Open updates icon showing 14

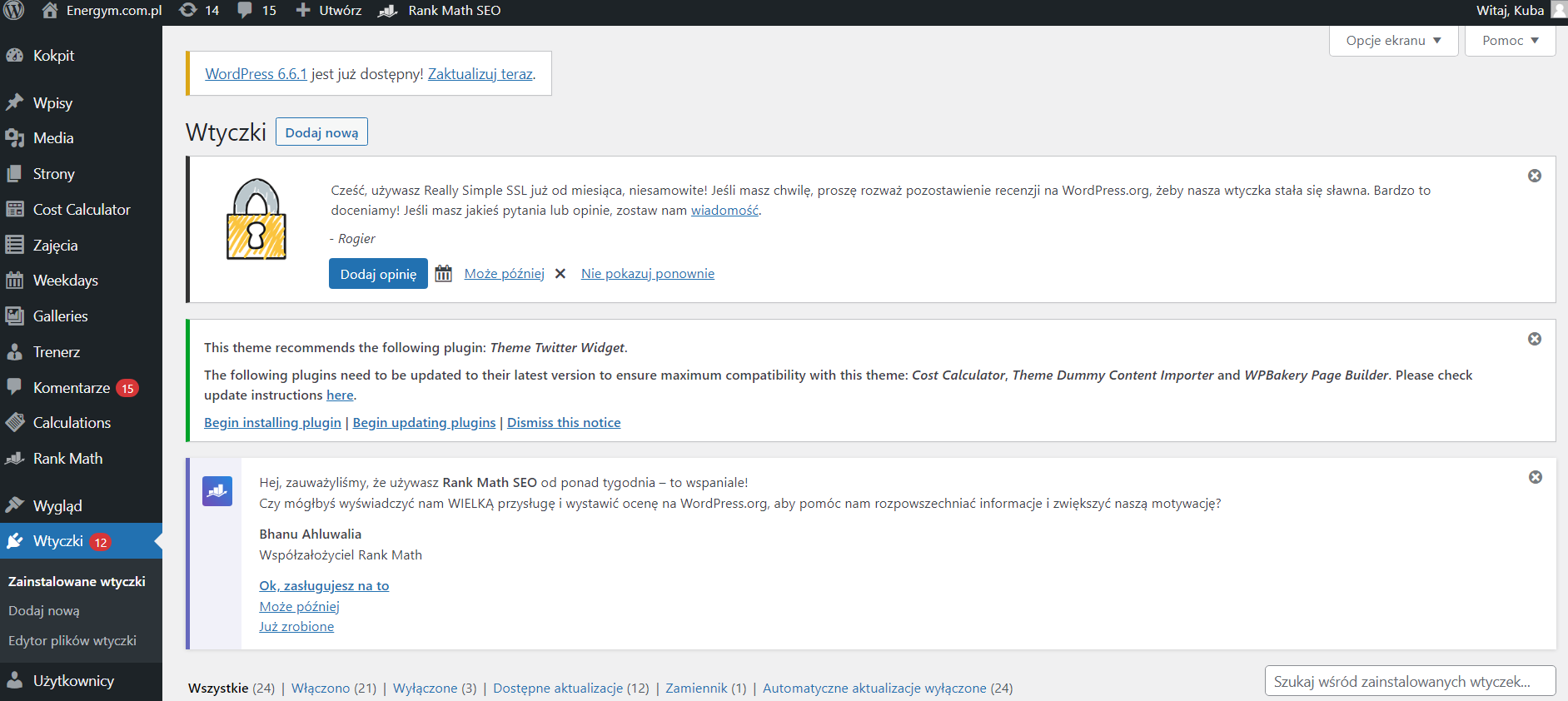(188, 10)
